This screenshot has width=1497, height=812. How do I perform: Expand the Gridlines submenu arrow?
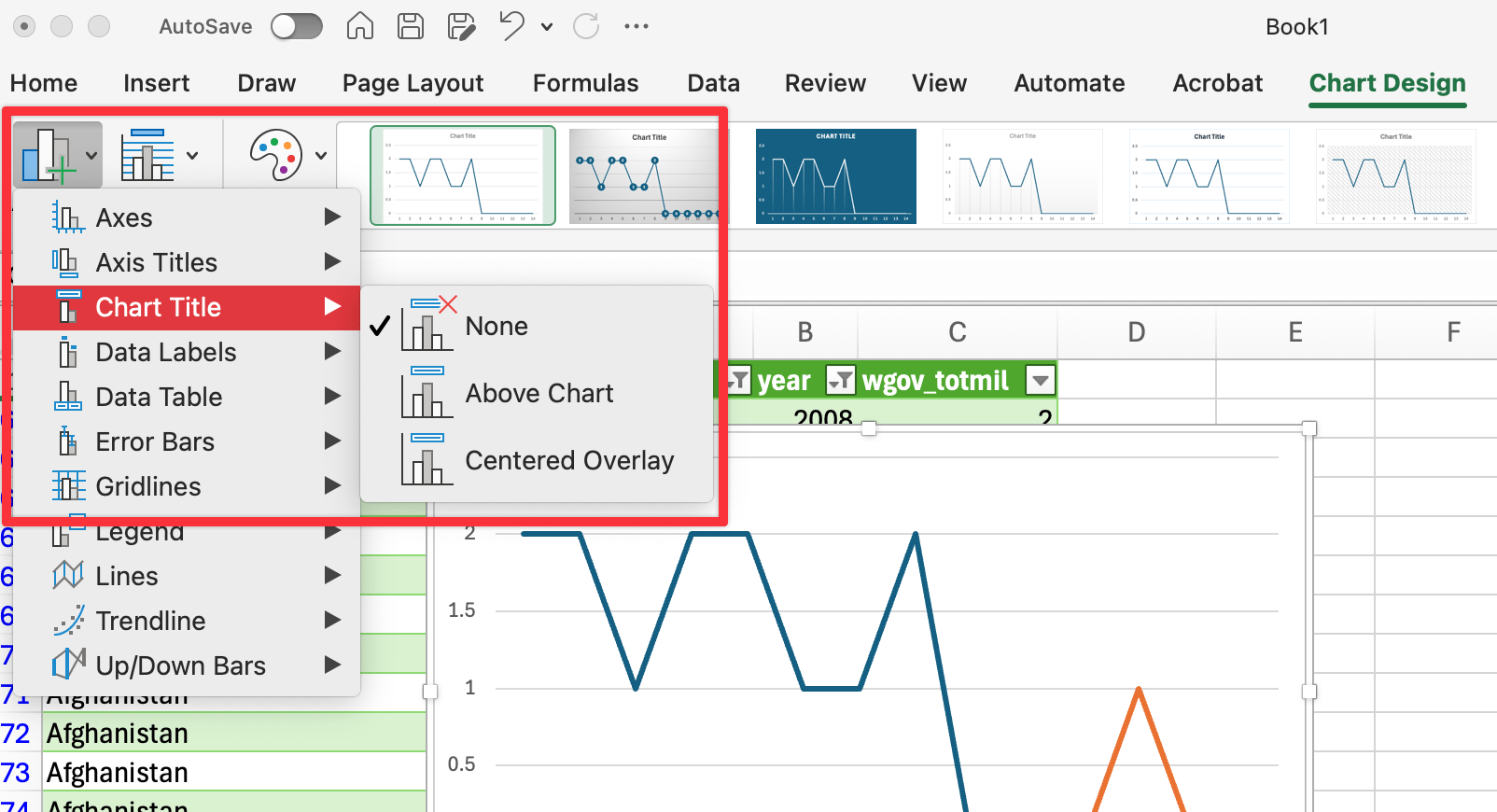pos(332,486)
